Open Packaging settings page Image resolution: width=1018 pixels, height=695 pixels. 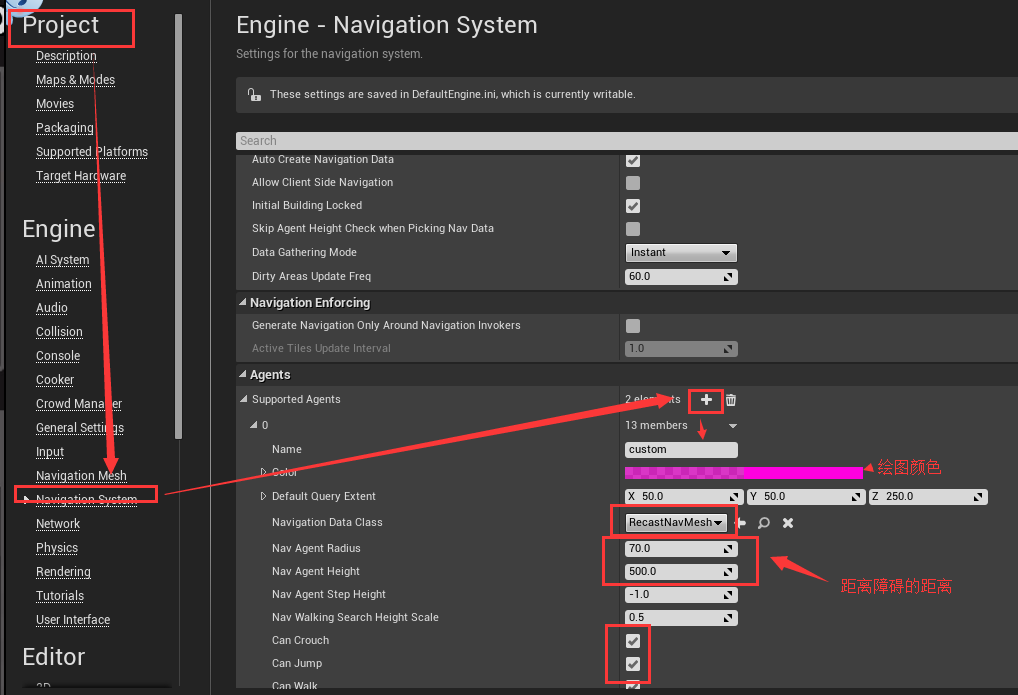pos(64,128)
